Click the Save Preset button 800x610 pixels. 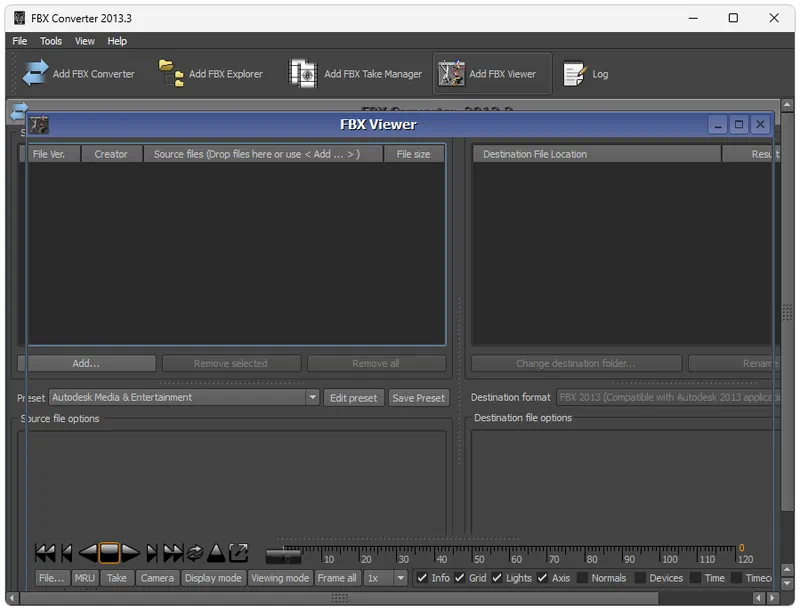(x=418, y=398)
